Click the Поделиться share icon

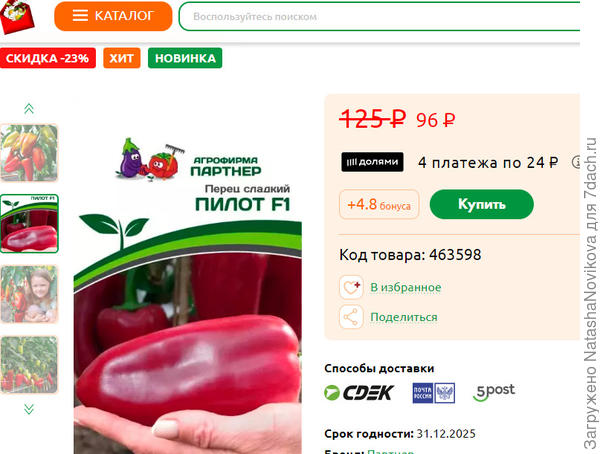coord(351,317)
